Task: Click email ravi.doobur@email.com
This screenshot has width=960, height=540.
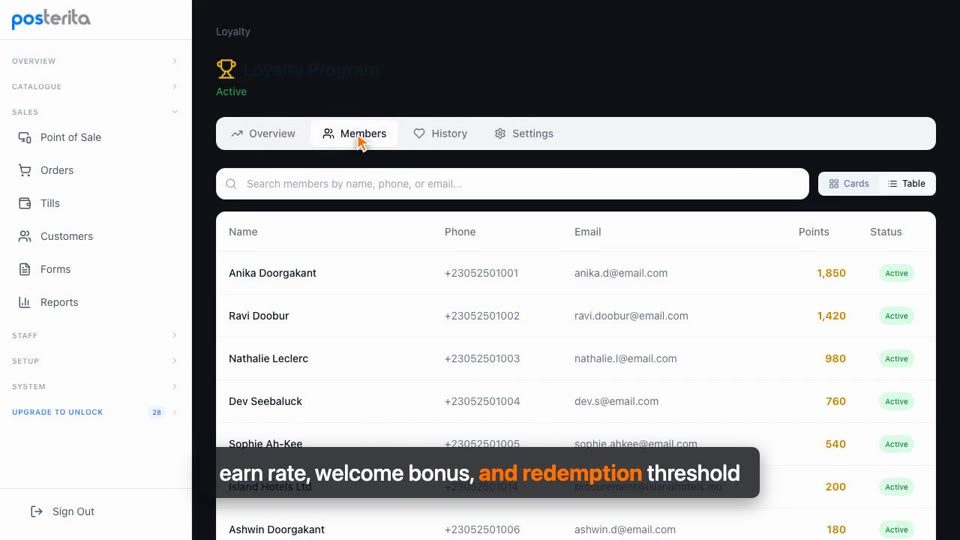Action: [x=631, y=316]
